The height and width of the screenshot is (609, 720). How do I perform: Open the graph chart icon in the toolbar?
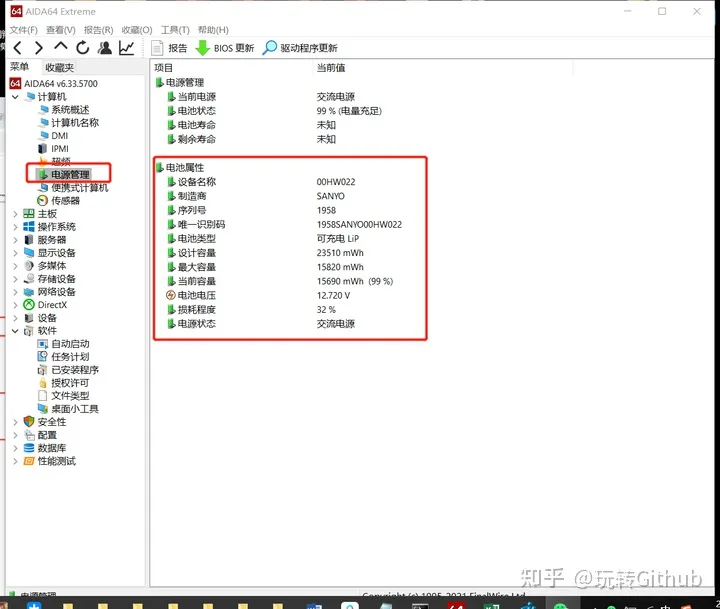(126, 48)
